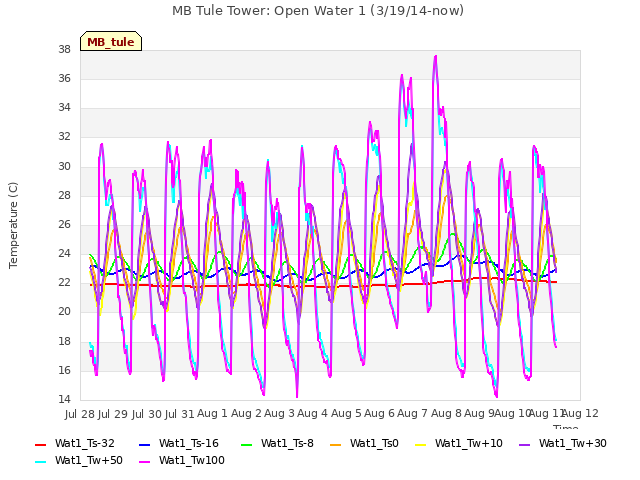Select the Wat1_Ts0 legend label
The height and width of the screenshot is (480, 640).
(x=374, y=443)
